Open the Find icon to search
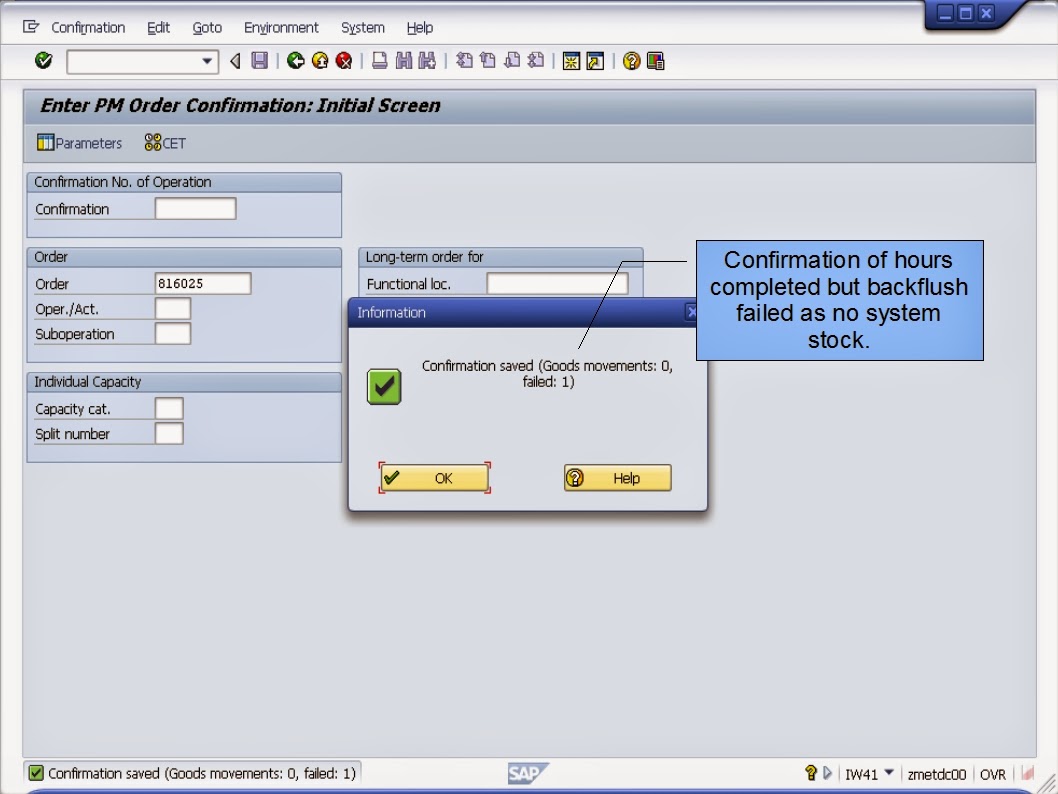1058x794 pixels. point(402,61)
